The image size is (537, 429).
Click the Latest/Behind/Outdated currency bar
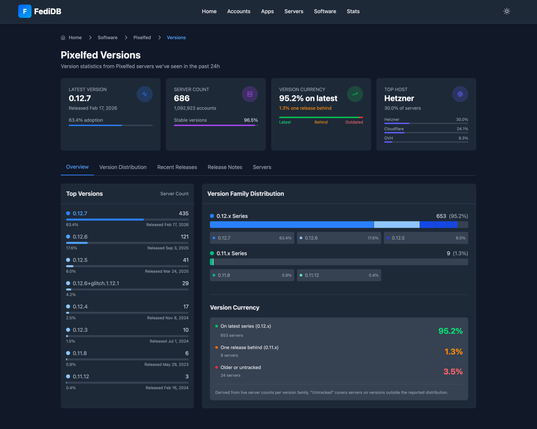tap(321, 117)
